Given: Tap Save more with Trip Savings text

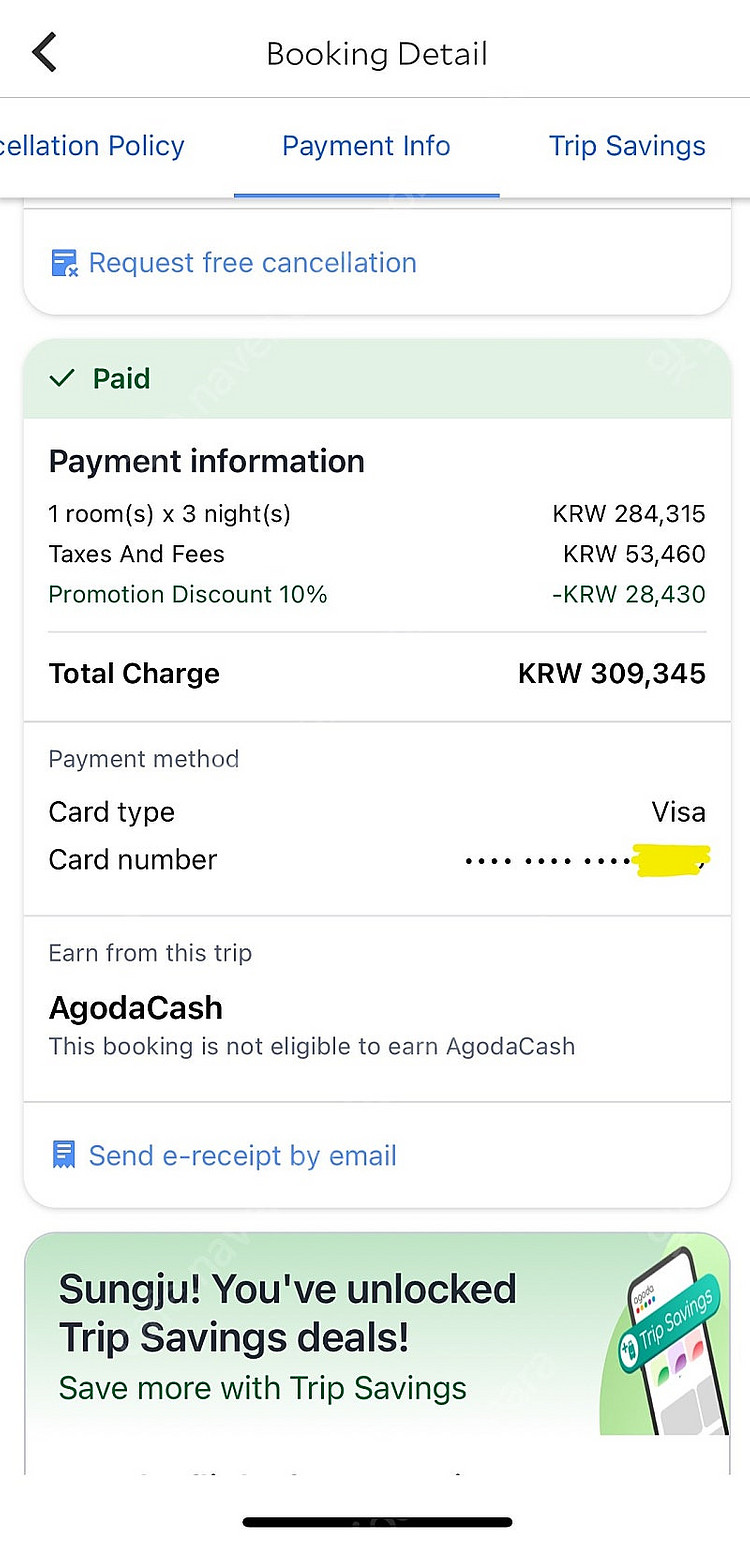Looking at the screenshot, I should click(262, 1388).
